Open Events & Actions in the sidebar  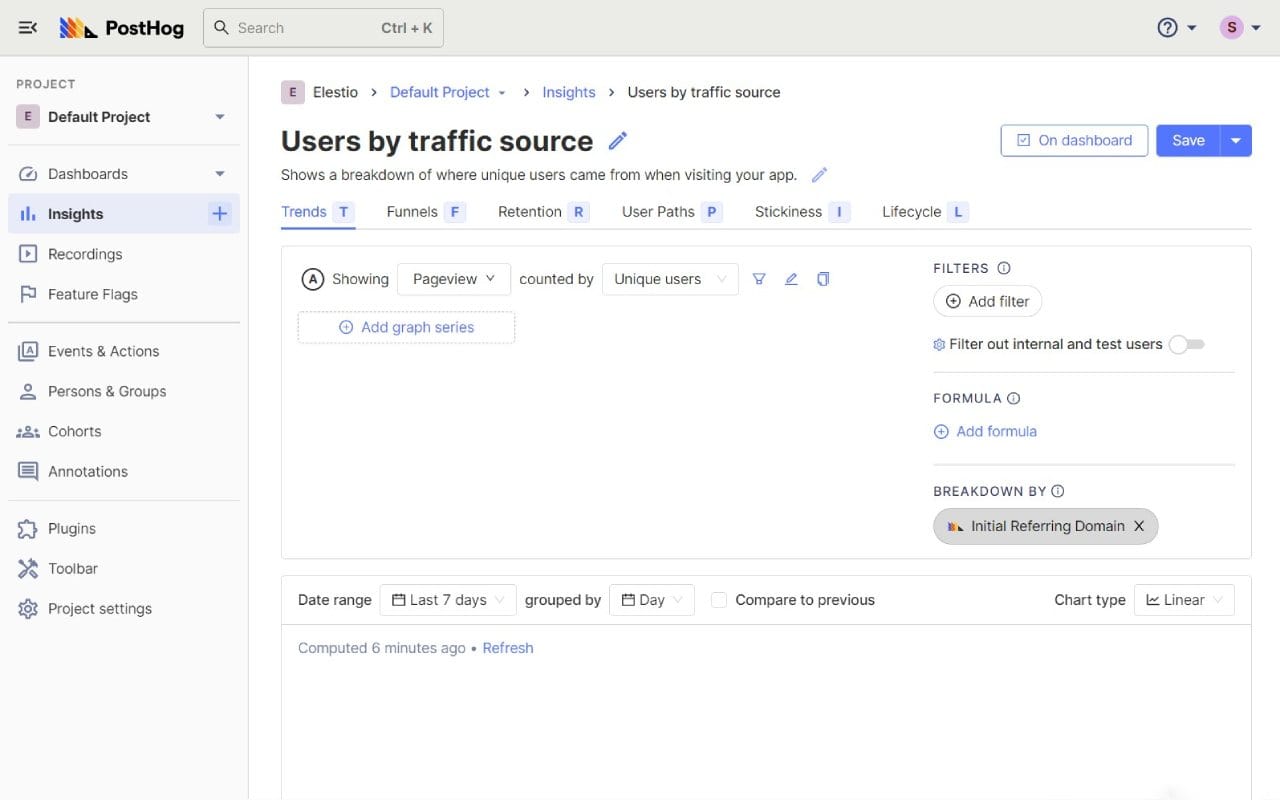pyautogui.click(x=103, y=351)
